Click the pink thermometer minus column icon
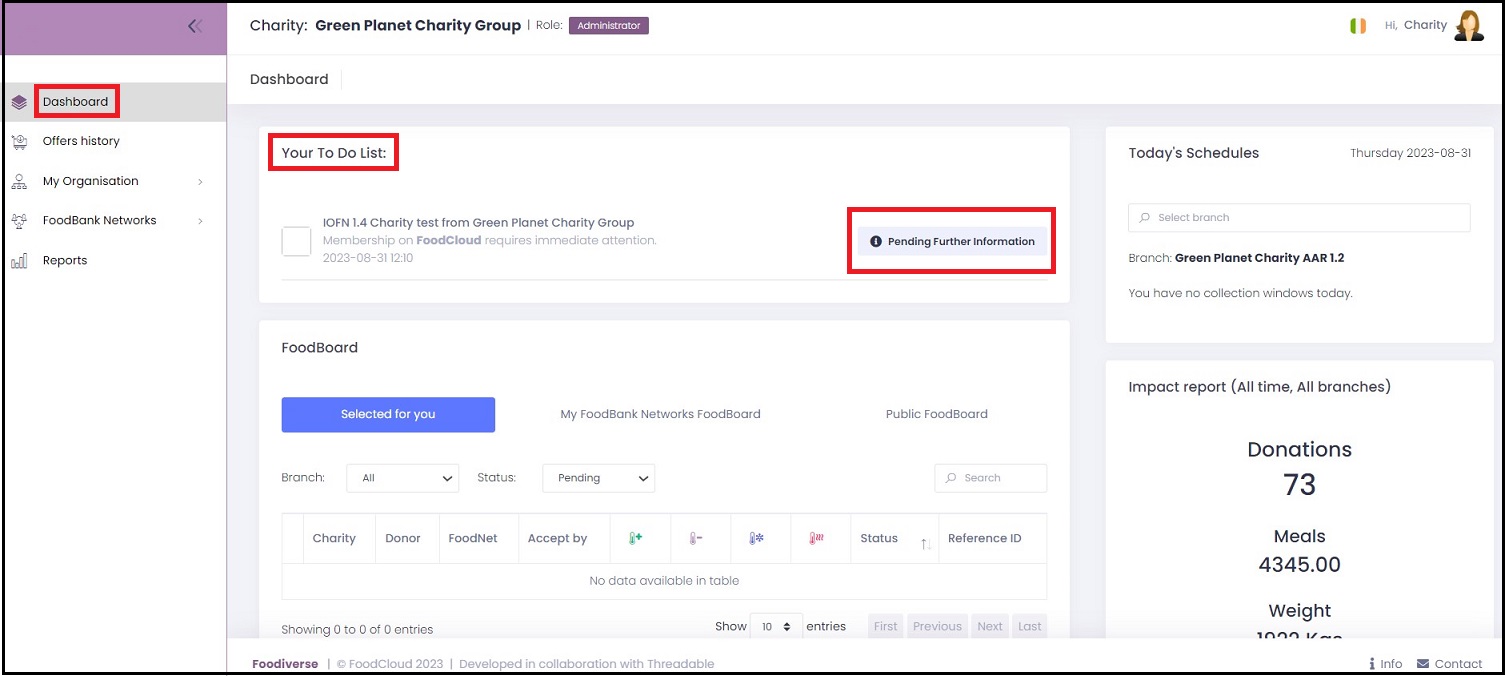The width and height of the screenshot is (1505, 676). coord(695,538)
